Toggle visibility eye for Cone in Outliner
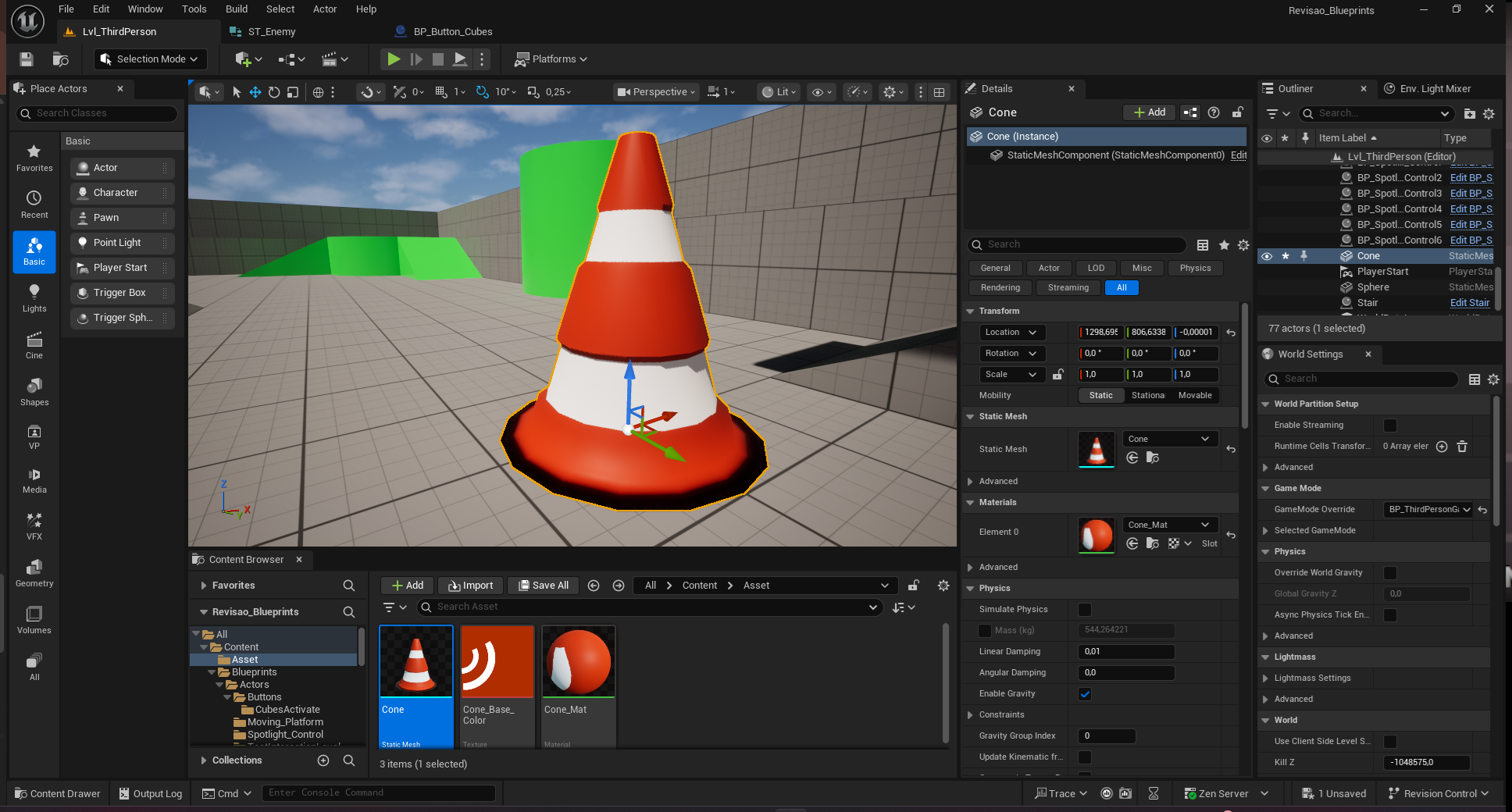 click(x=1267, y=256)
